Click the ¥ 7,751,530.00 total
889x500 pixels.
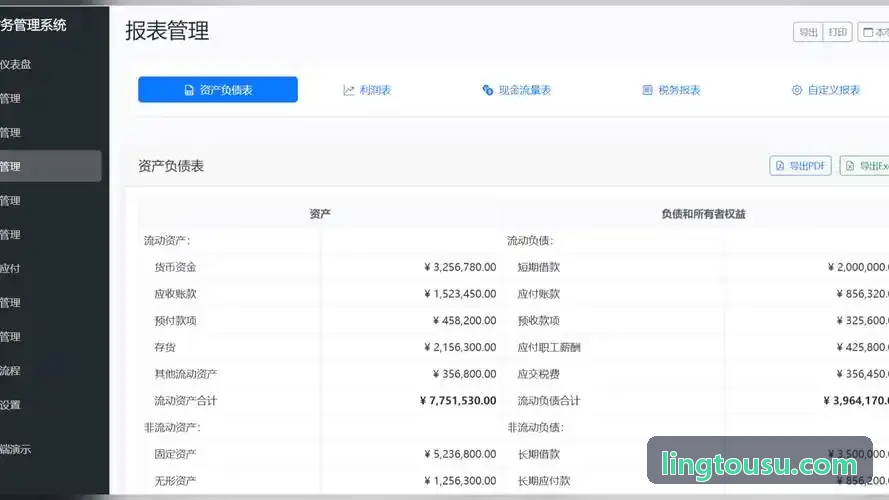(458, 400)
